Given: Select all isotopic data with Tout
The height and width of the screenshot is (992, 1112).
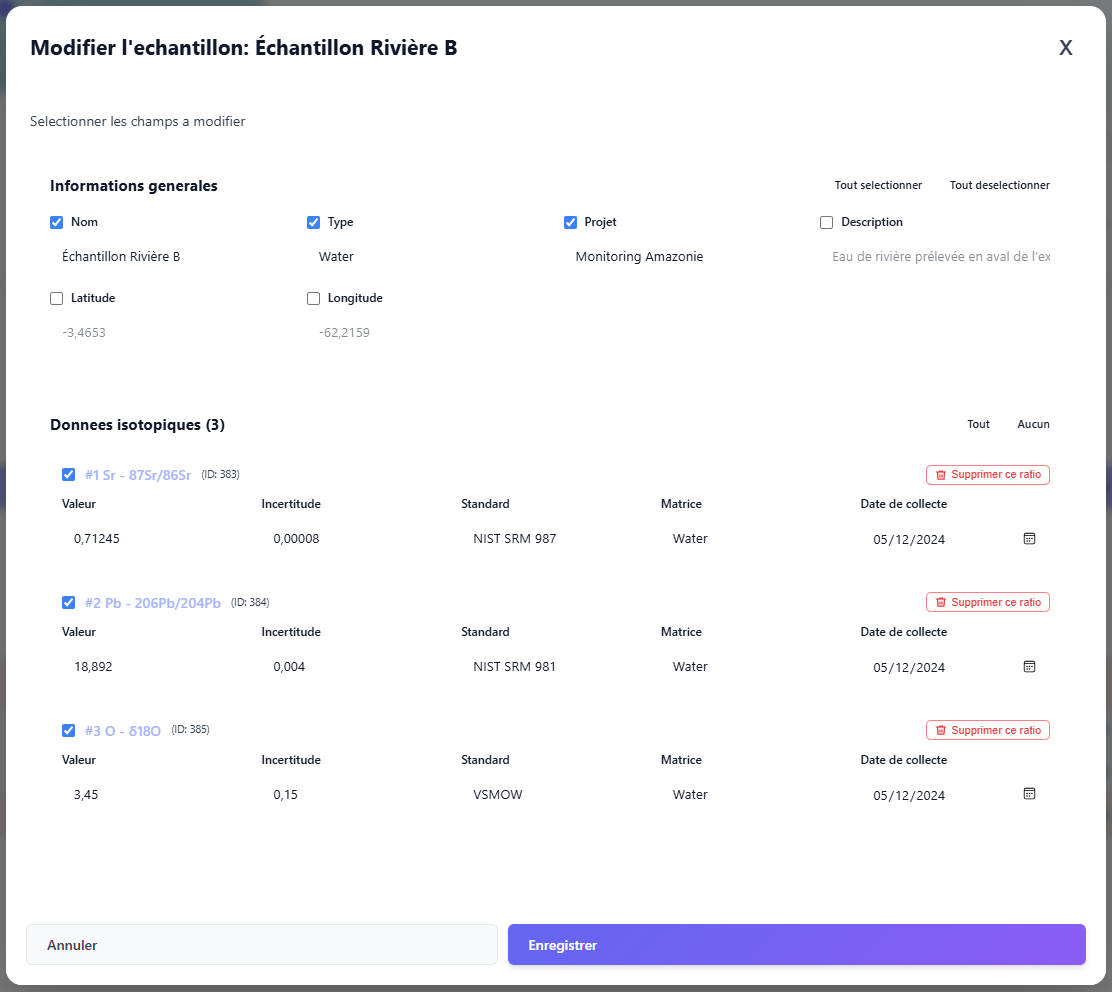Looking at the screenshot, I should (978, 424).
